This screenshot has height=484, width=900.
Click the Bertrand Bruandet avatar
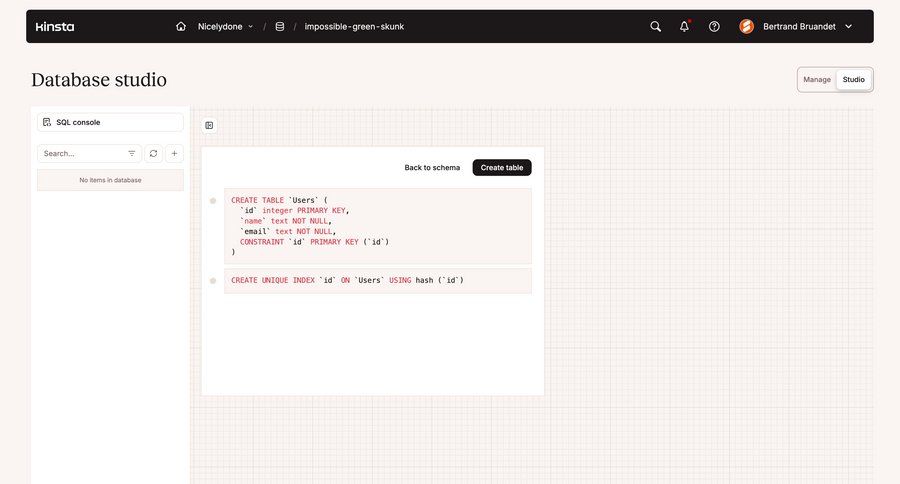[x=747, y=27]
